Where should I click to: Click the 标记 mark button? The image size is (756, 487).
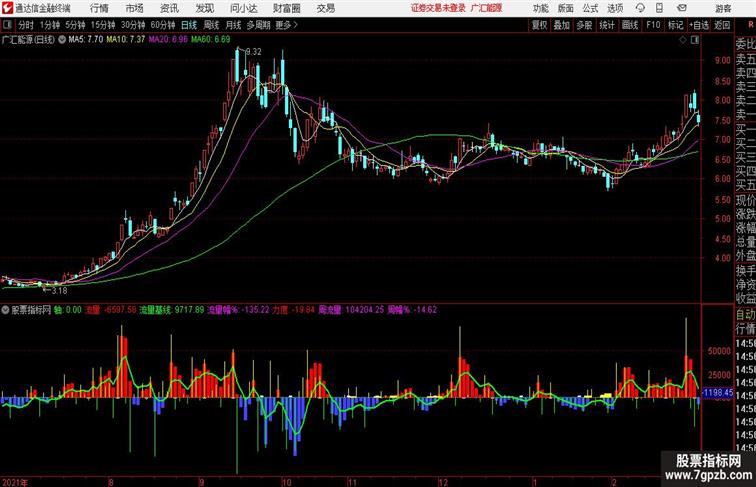675,25
